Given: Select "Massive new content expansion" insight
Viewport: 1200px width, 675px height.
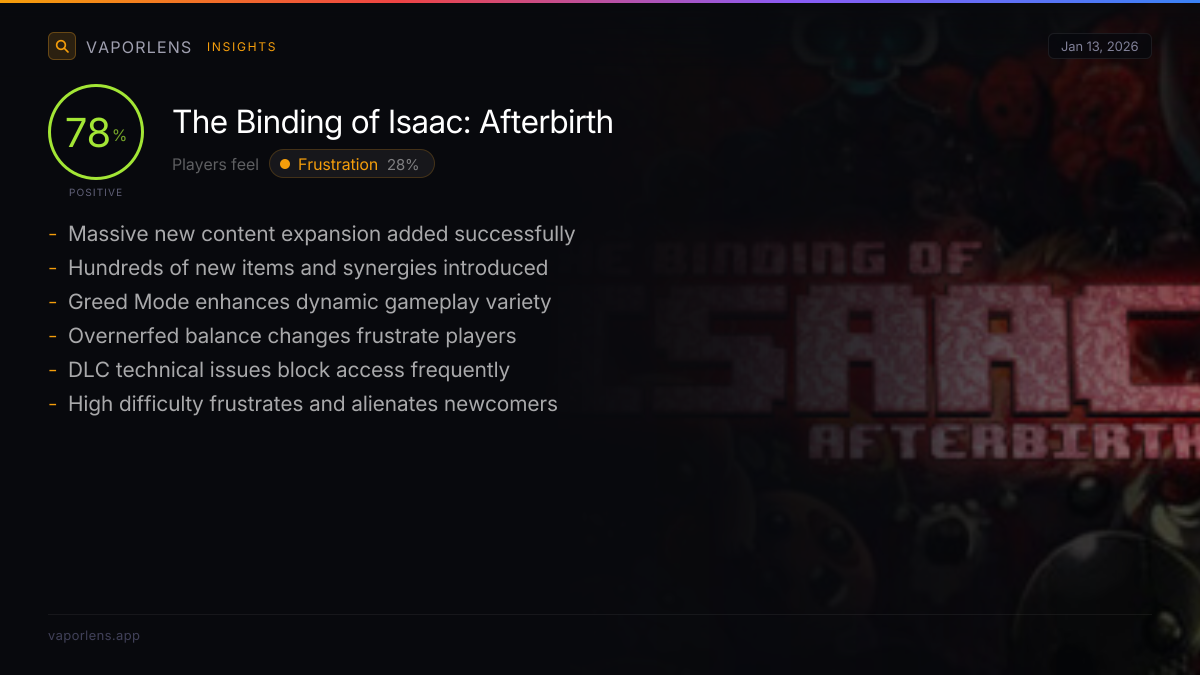Looking at the screenshot, I should tap(321, 234).
